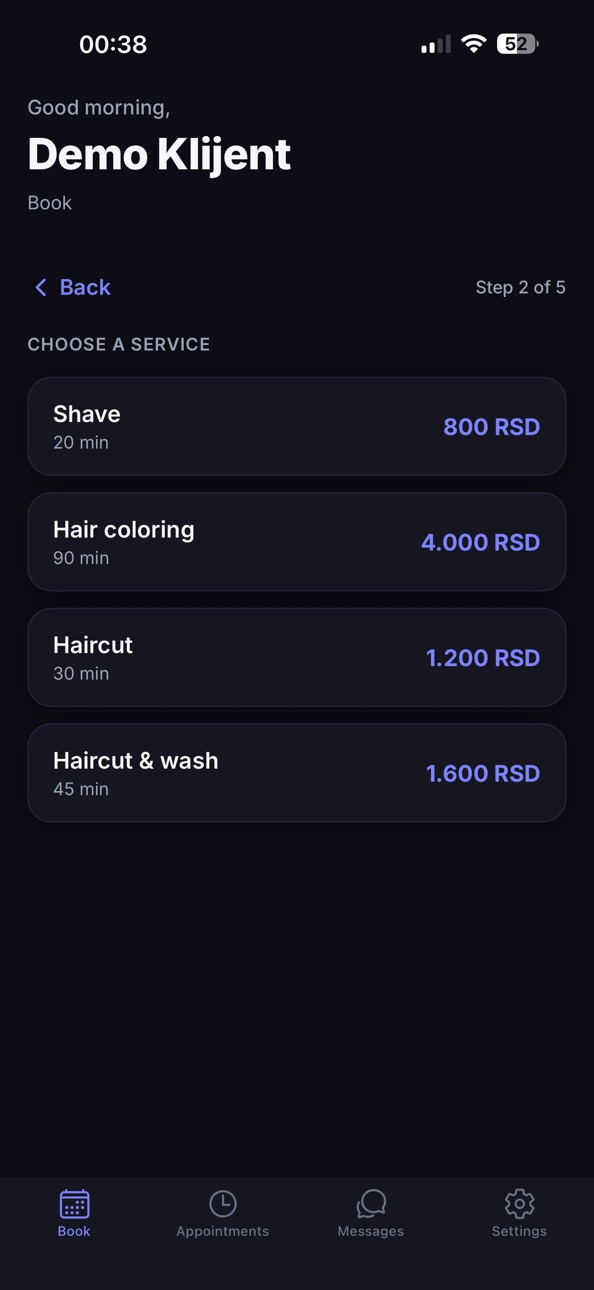
Task: Tap the Book calendar icon
Action: tap(74, 1203)
